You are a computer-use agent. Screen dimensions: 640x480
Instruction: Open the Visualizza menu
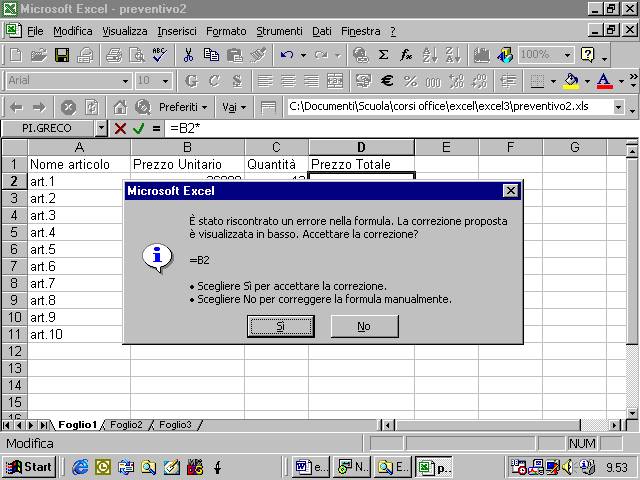click(124, 31)
